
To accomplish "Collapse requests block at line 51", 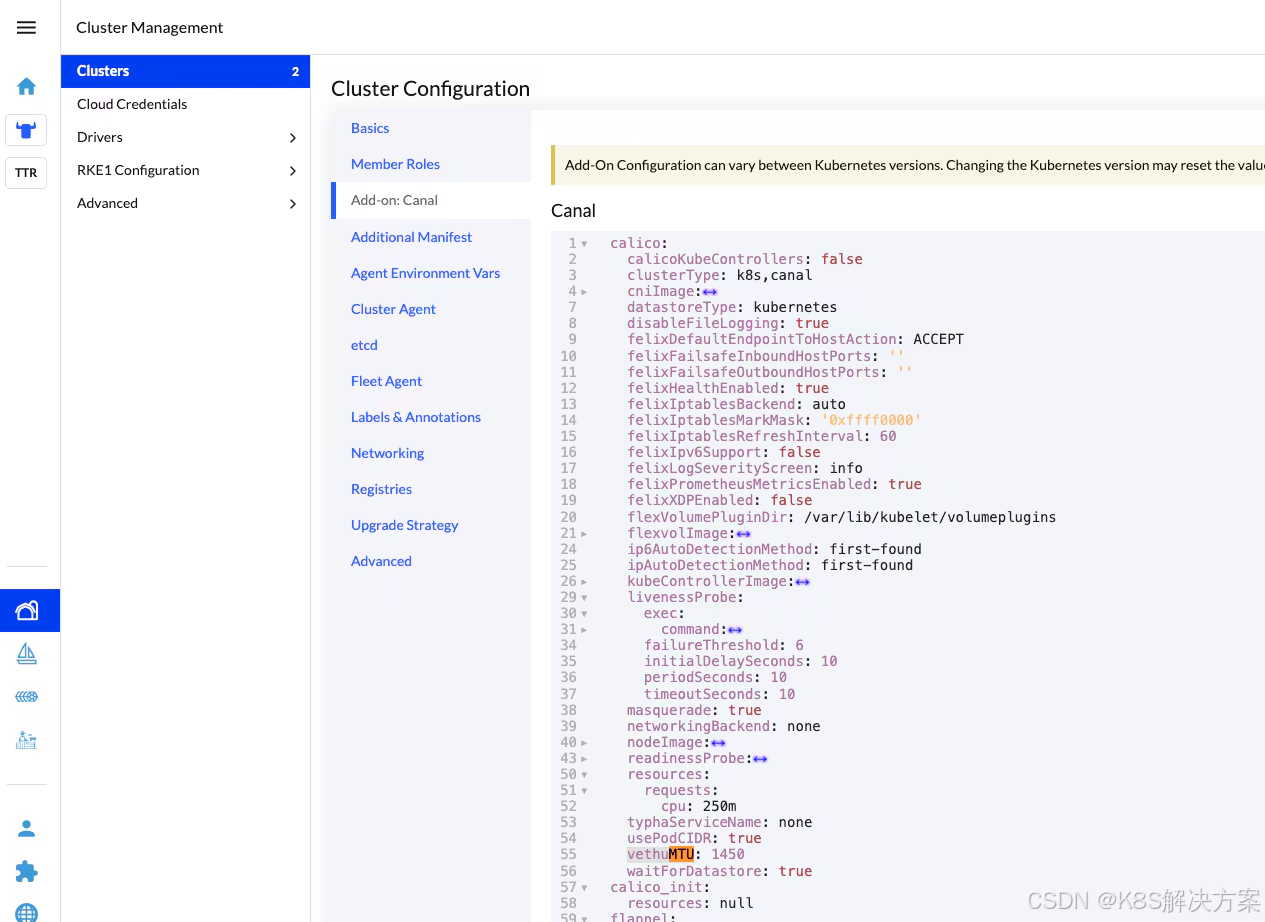I will point(584,790).
